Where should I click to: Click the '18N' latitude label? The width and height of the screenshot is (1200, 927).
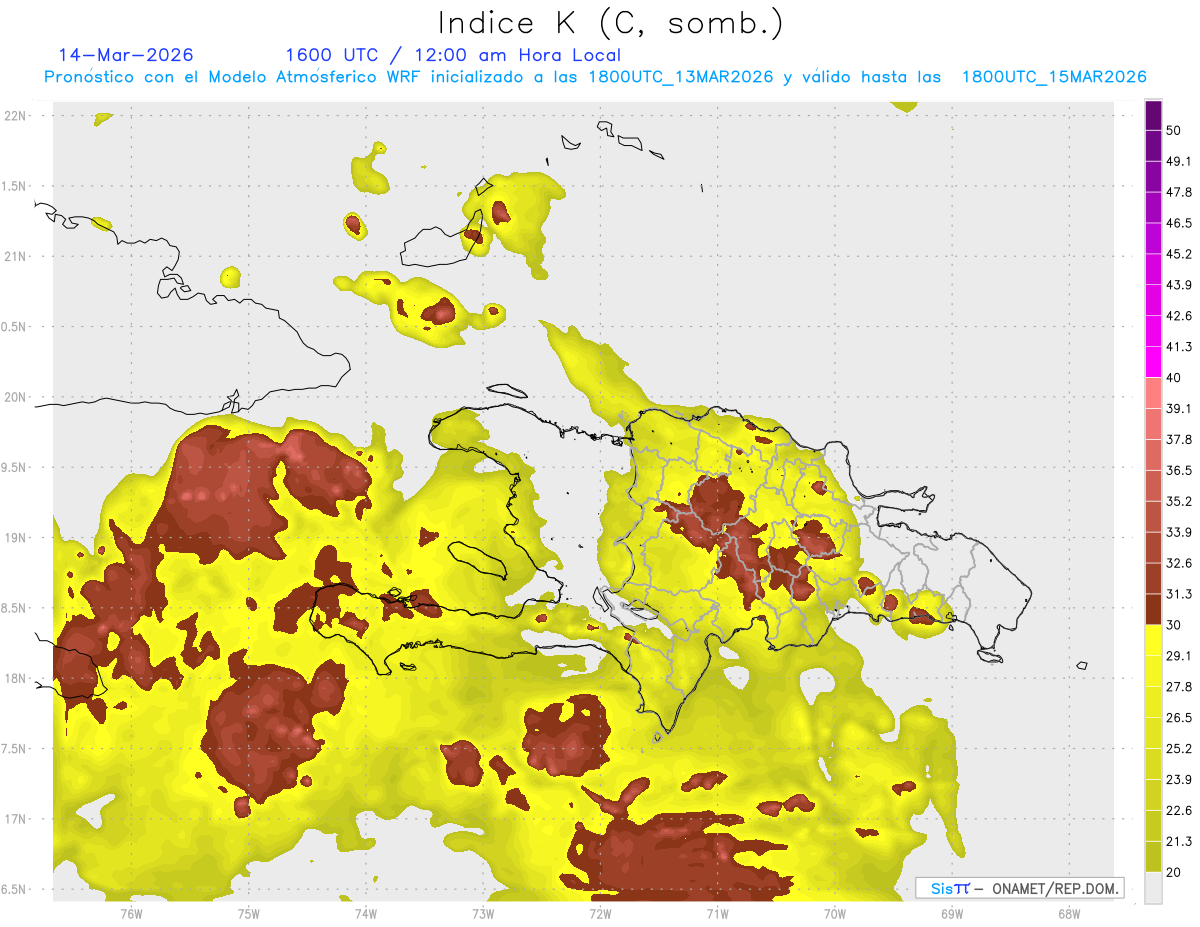[17, 678]
